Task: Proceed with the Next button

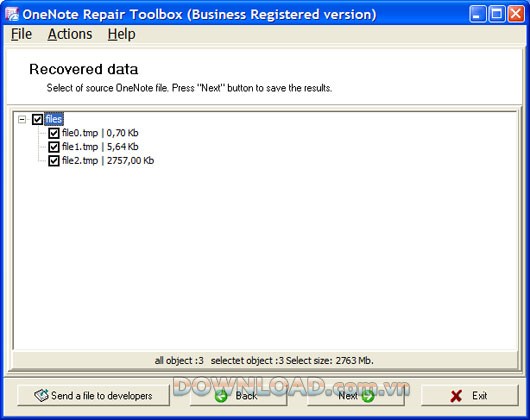Action: click(x=356, y=395)
